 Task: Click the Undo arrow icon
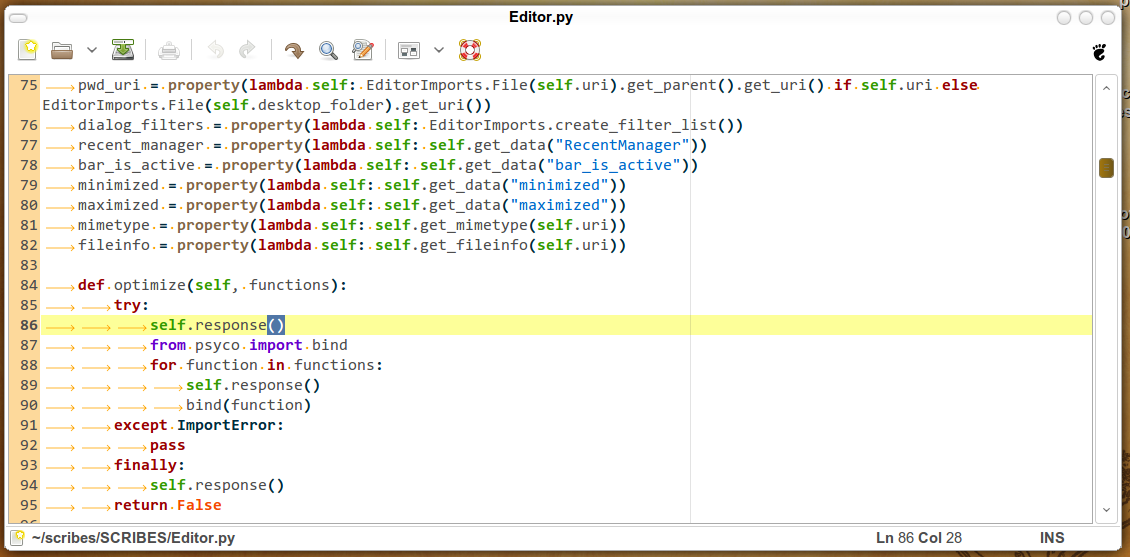point(215,50)
